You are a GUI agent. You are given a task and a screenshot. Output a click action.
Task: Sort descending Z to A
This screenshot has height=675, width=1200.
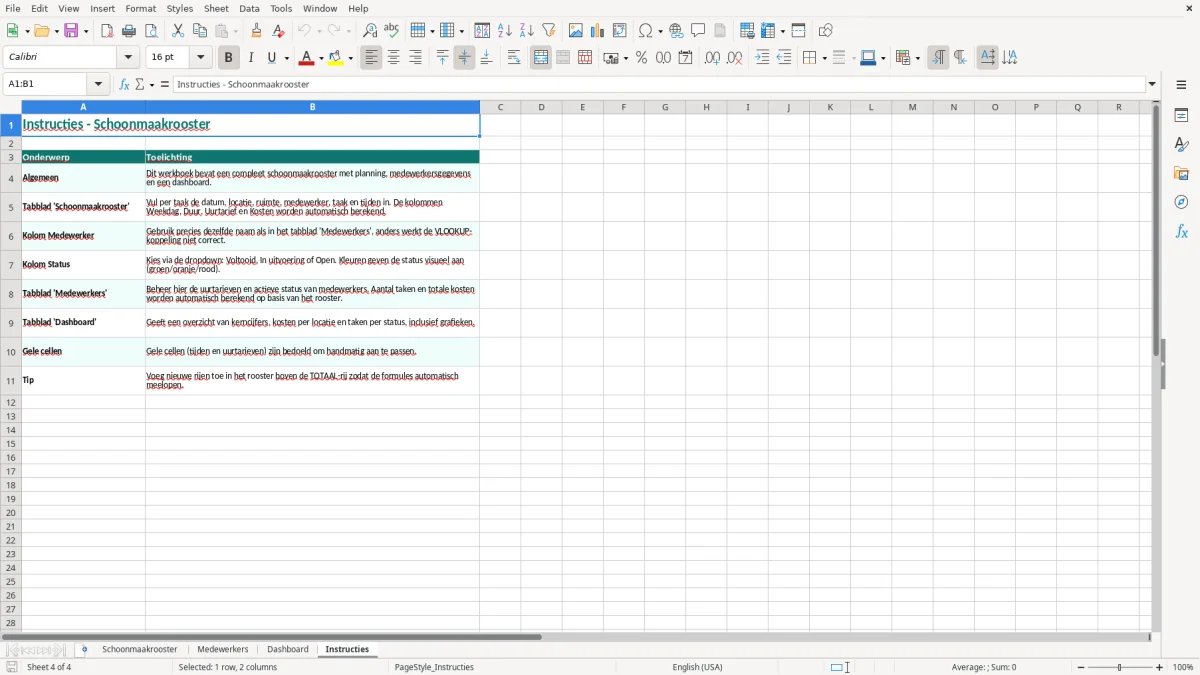(527, 31)
